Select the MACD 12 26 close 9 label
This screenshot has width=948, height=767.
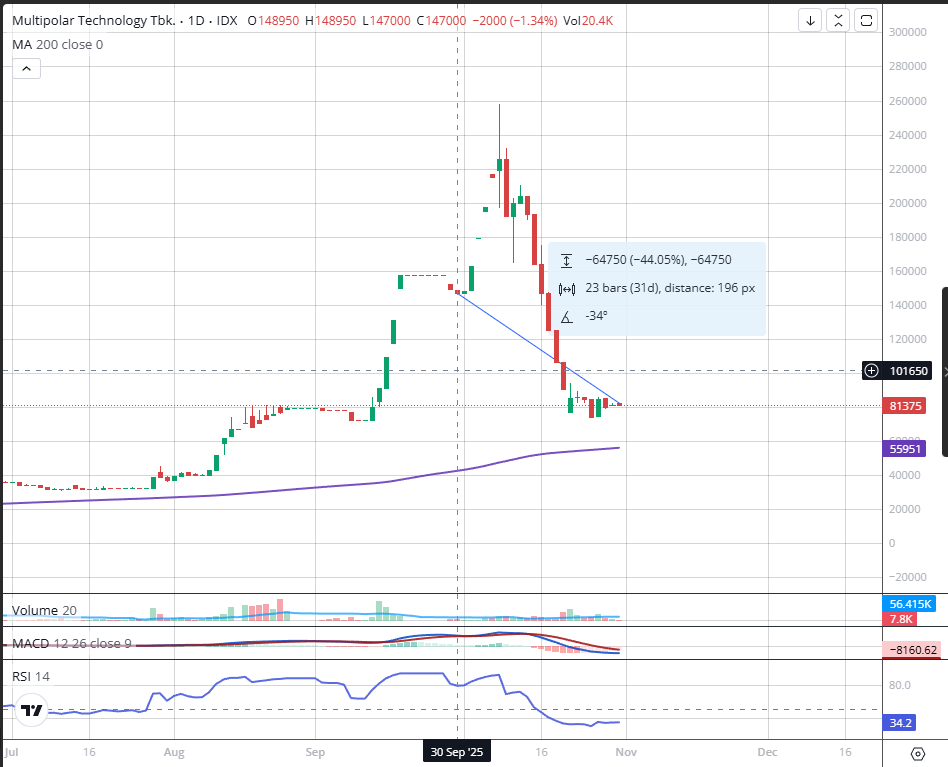tap(71, 644)
